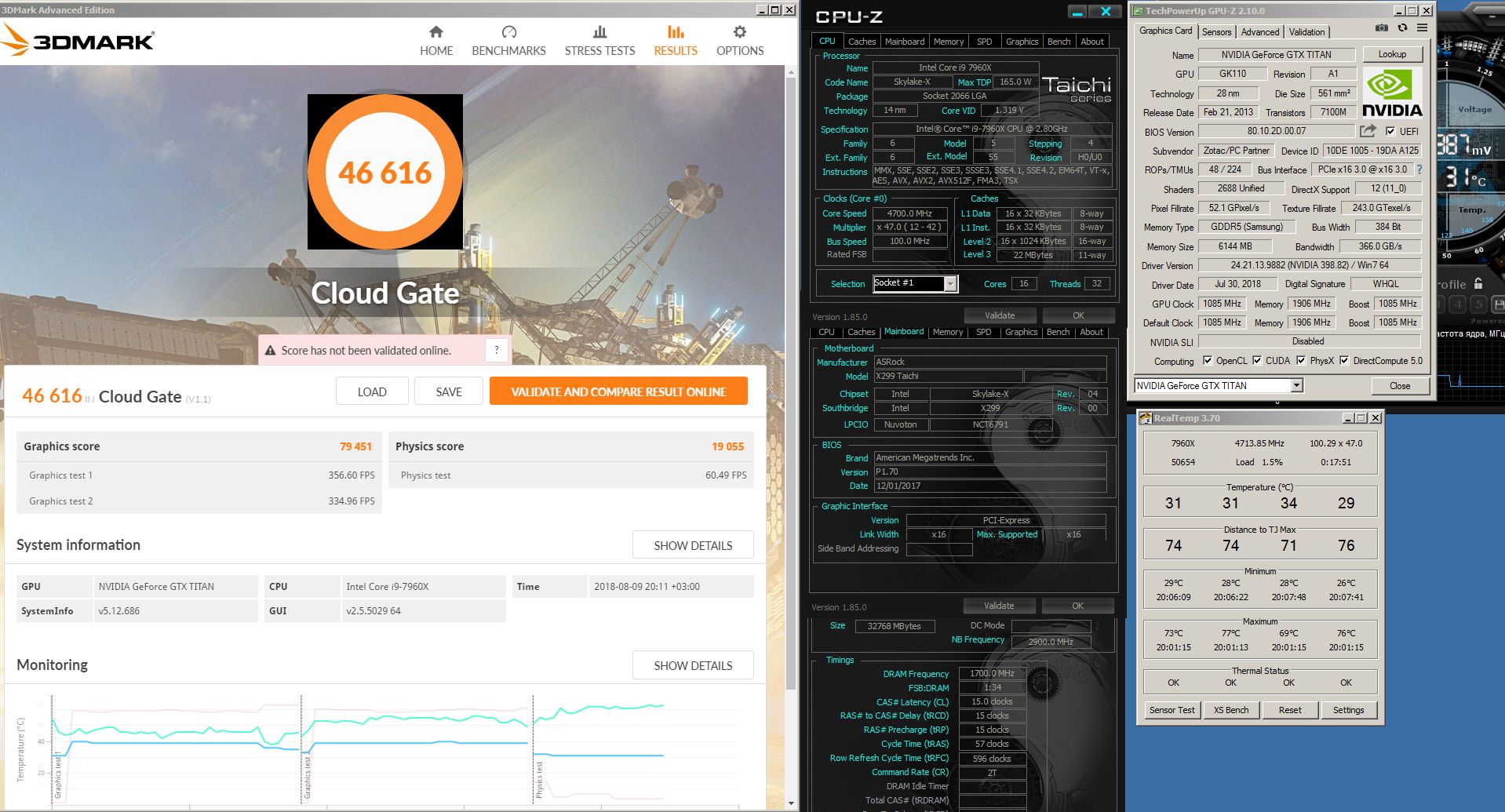Click the Afterburner save profile floppy icon
This screenshot has height=812, width=1505.
coord(1498,304)
